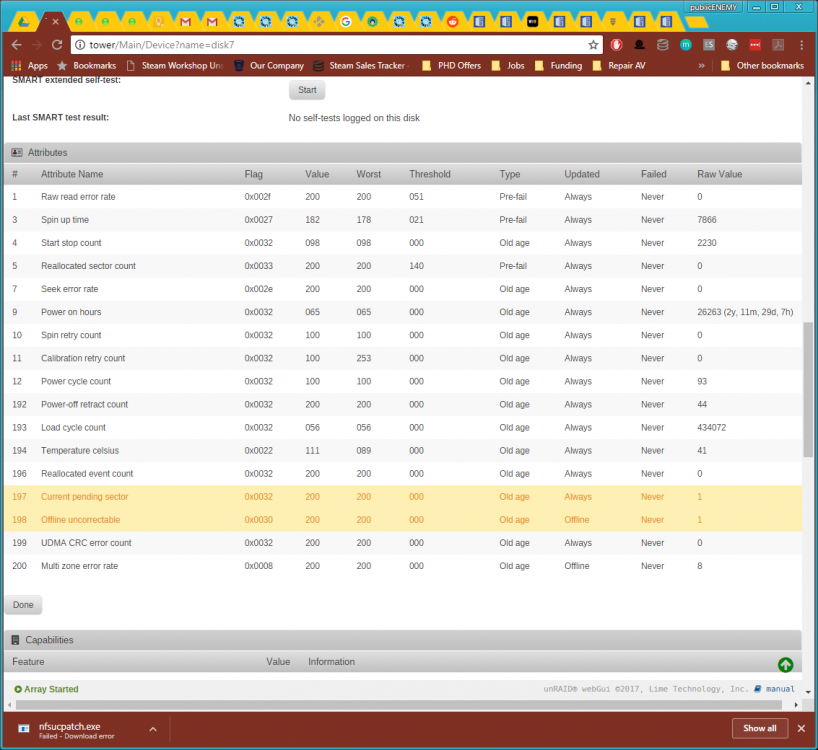The height and width of the screenshot is (750, 818).
Task: Open the PDF extension icon
Action: (778, 45)
